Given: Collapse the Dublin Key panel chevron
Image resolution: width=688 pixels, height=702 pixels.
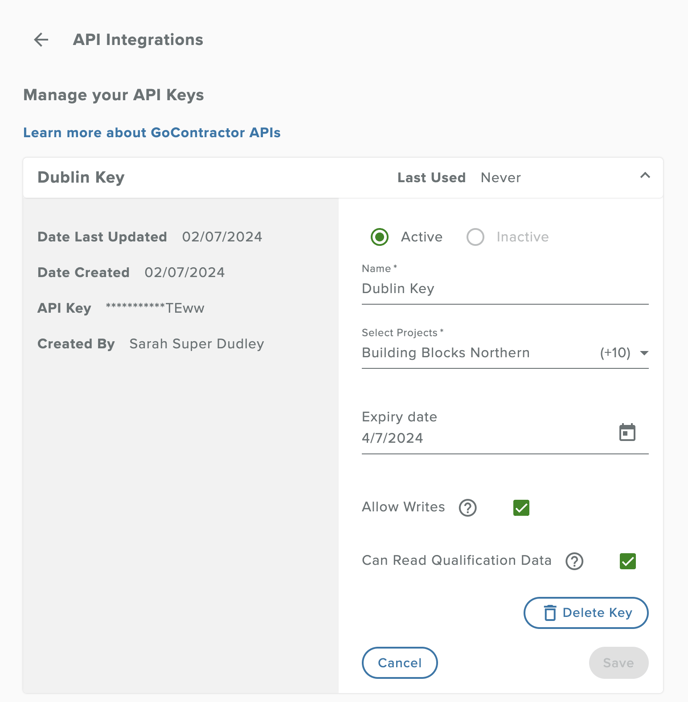Looking at the screenshot, I should pyautogui.click(x=645, y=176).
